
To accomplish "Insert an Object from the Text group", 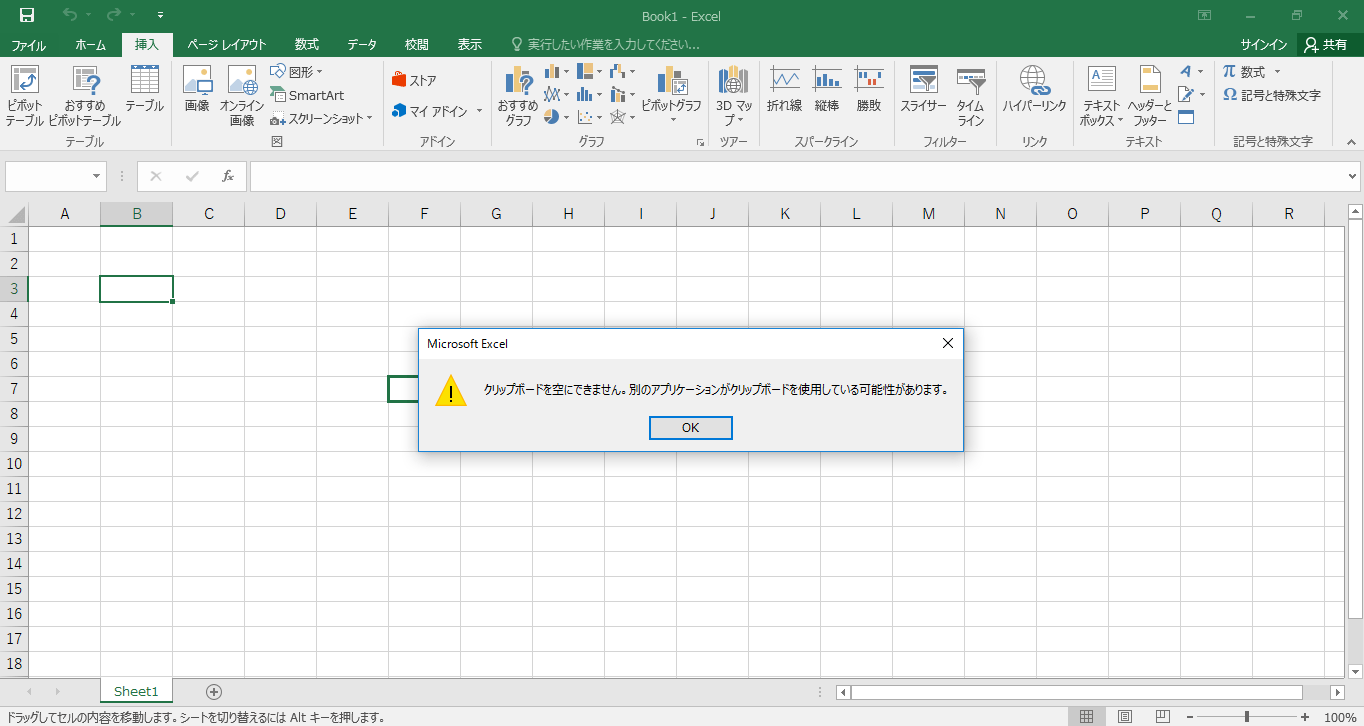I will pos(1186,117).
